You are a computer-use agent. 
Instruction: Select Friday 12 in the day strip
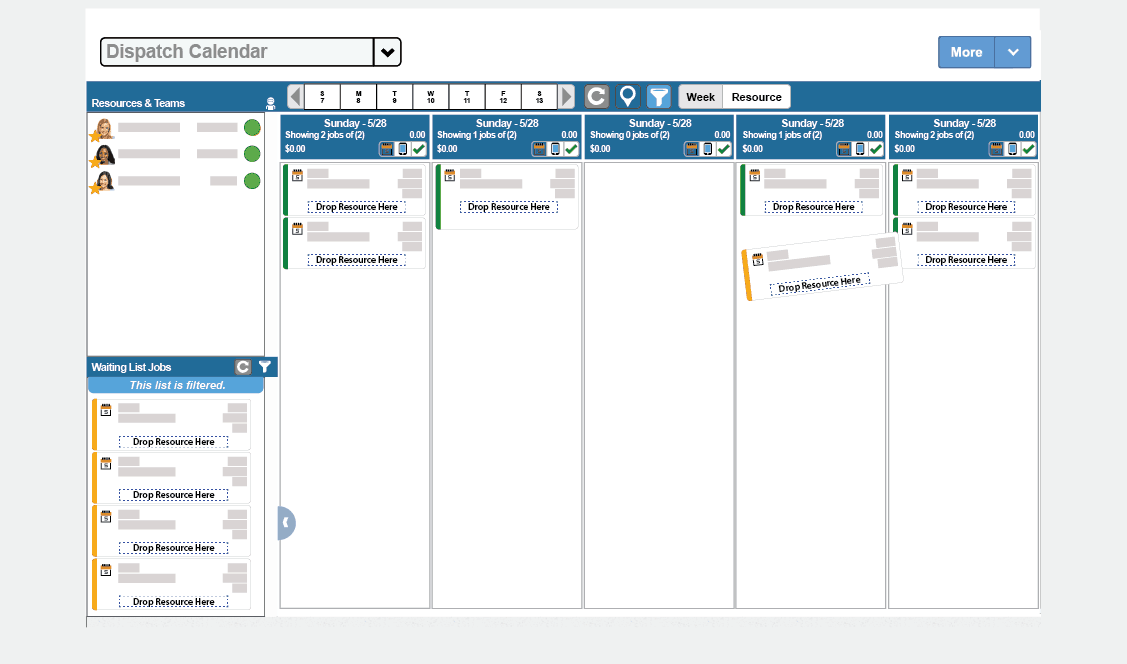(x=503, y=96)
